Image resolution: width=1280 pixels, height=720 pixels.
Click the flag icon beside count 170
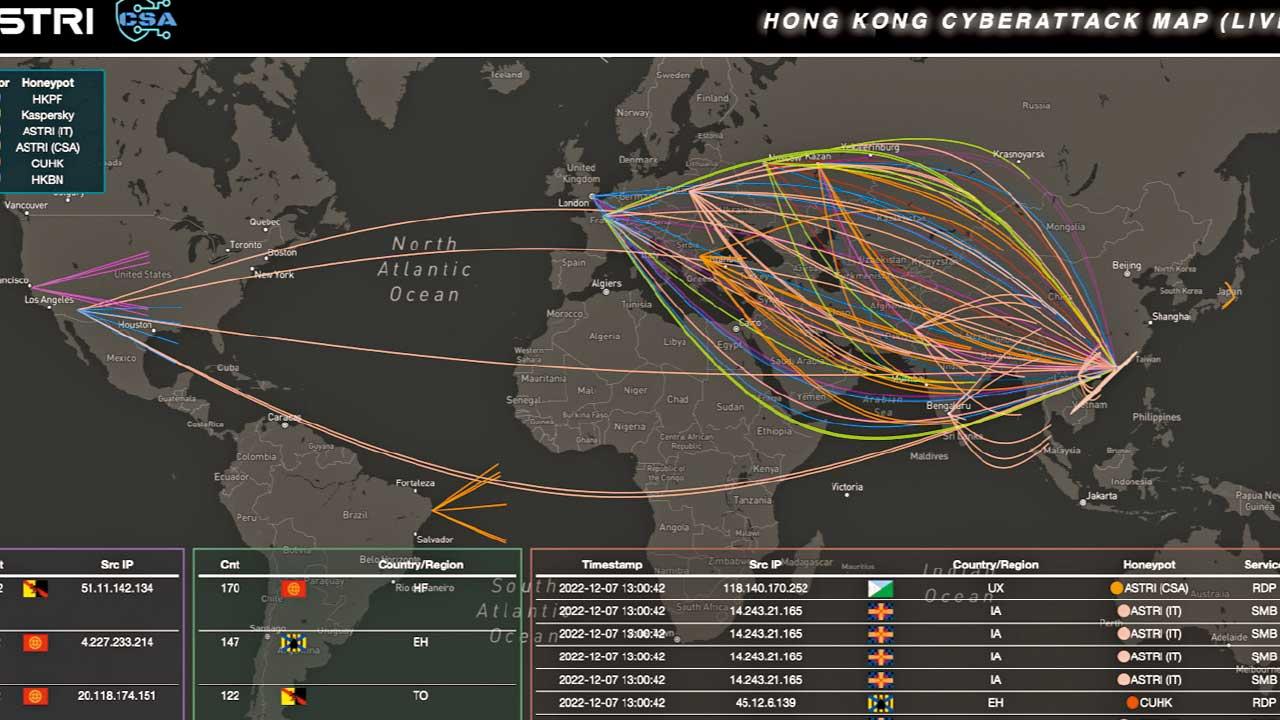[293, 588]
